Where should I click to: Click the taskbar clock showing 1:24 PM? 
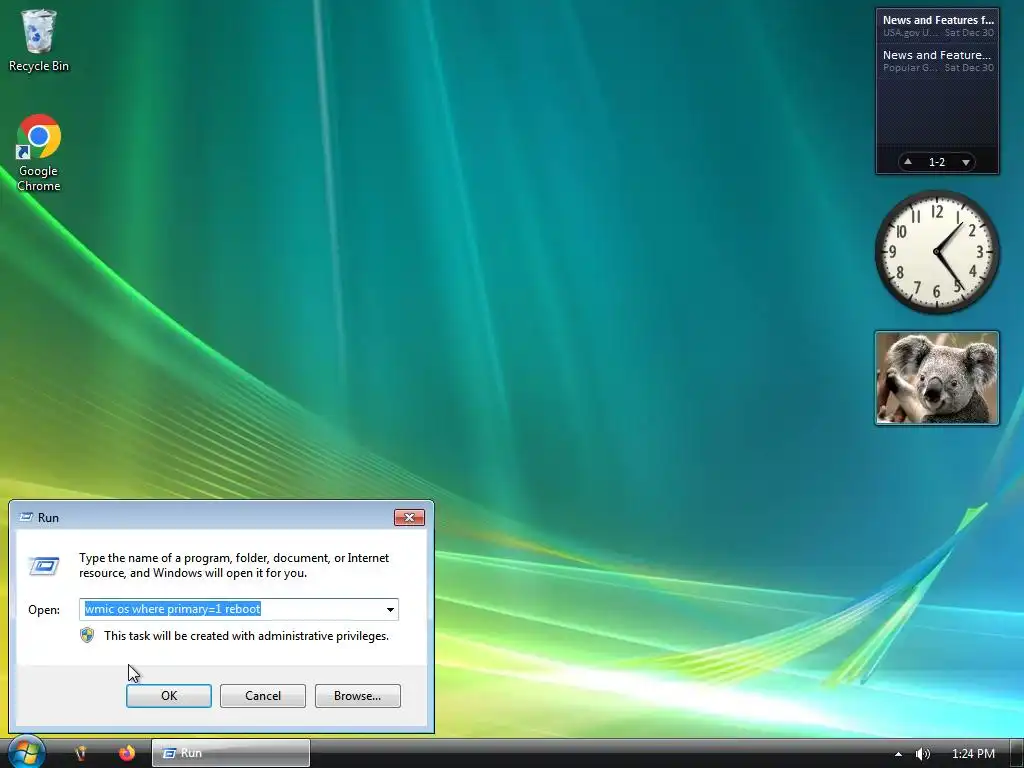tap(973, 754)
